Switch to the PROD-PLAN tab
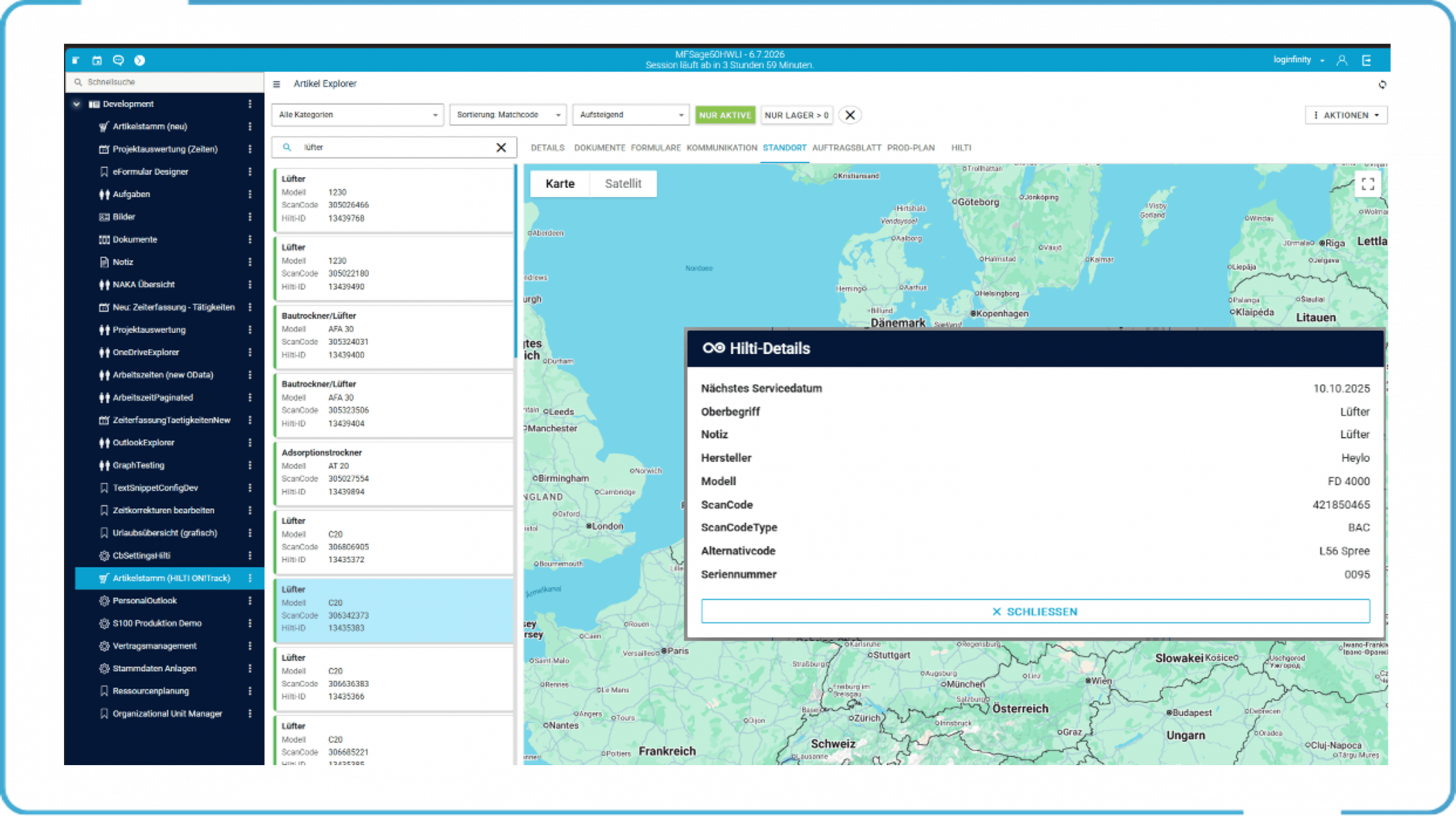The height and width of the screenshot is (816, 1456). [911, 148]
